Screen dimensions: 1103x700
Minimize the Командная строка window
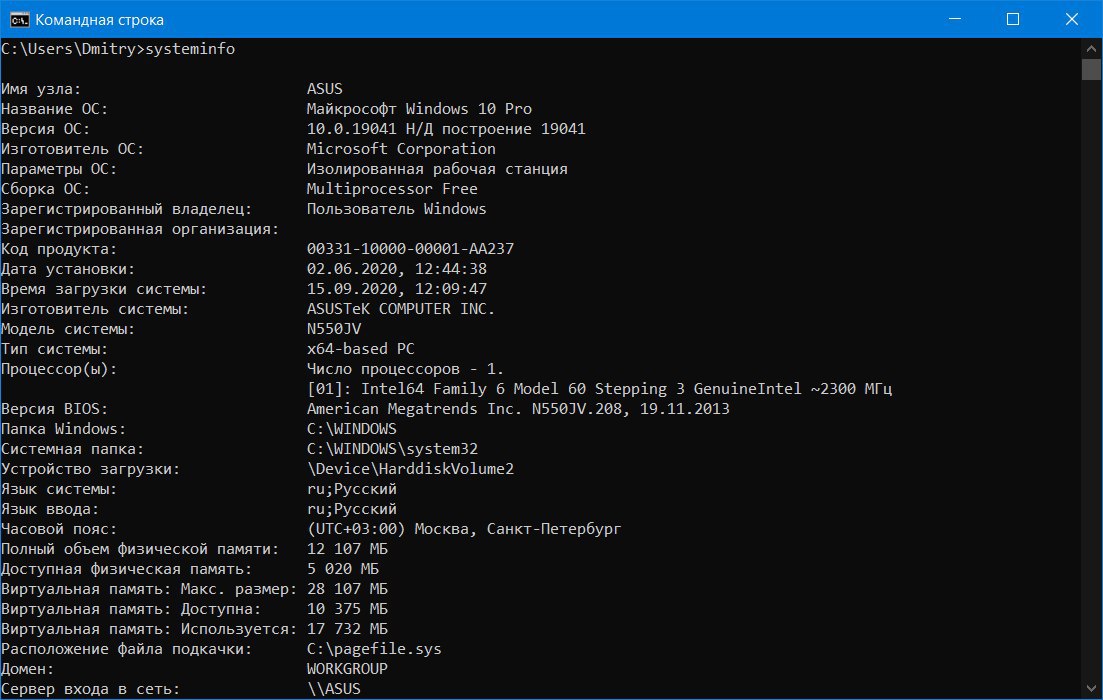(955, 19)
